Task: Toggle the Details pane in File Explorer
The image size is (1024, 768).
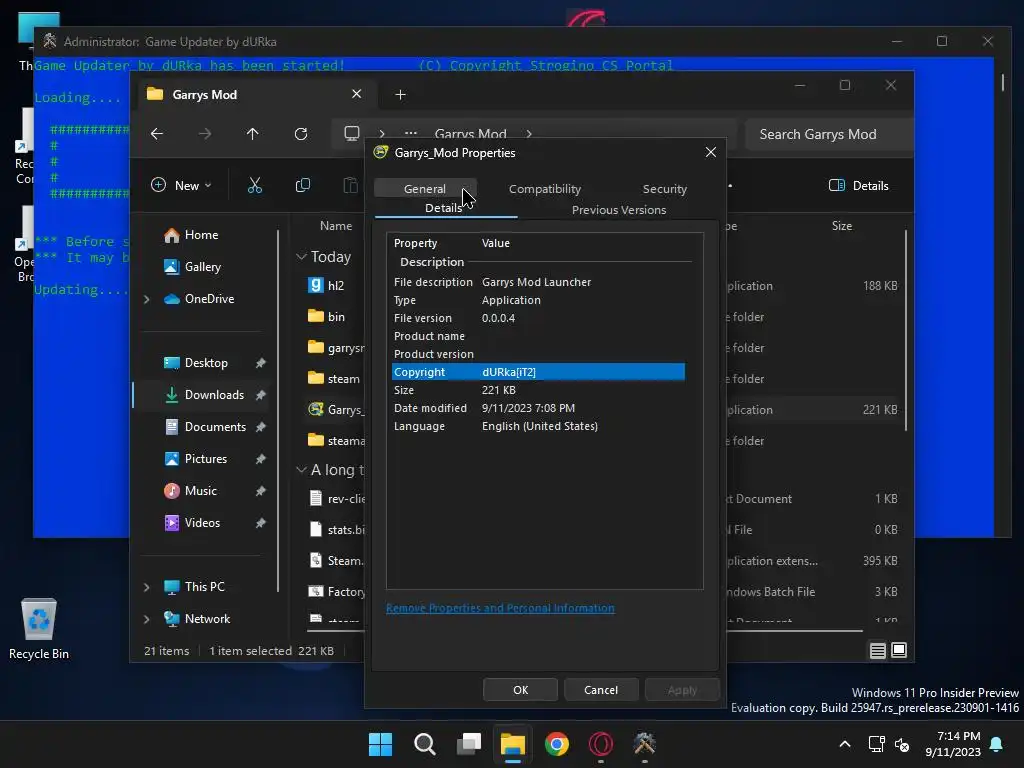Action: (x=858, y=185)
